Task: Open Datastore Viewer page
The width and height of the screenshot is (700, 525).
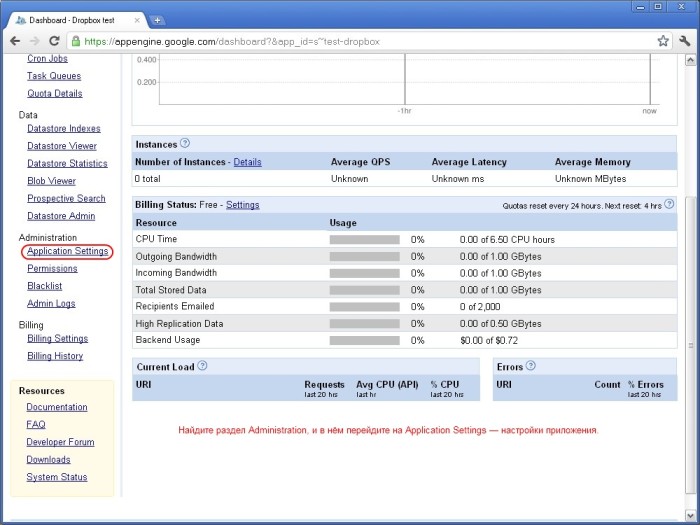Action: [62, 146]
